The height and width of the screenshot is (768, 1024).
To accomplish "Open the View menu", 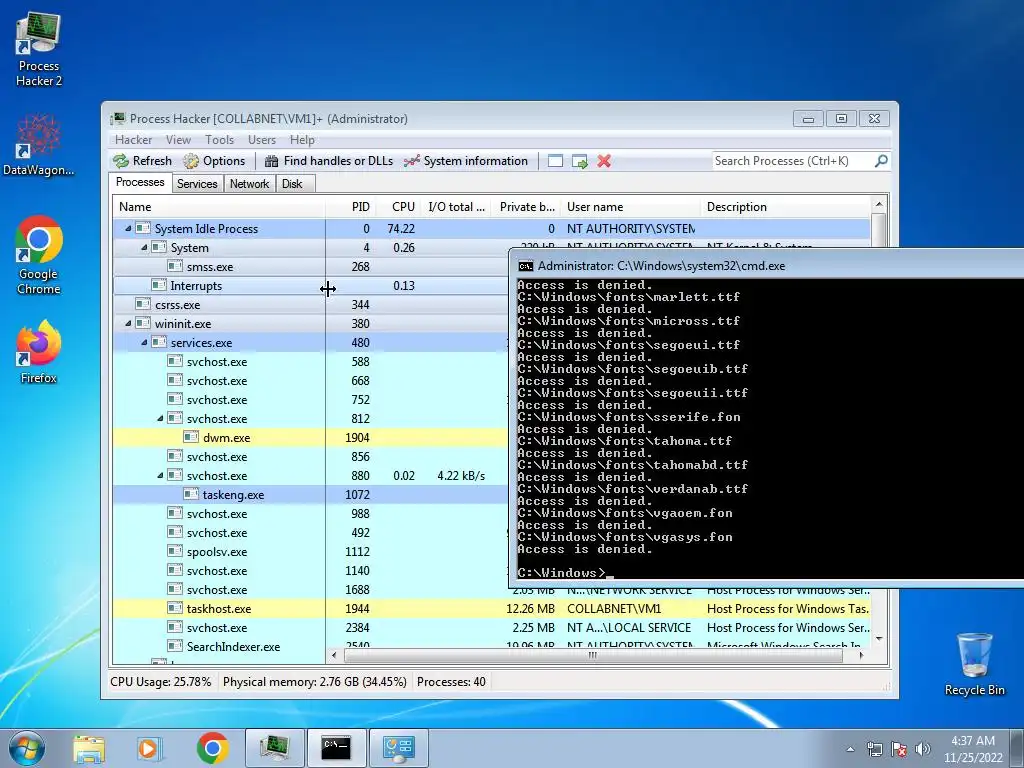I will click(x=178, y=140).
